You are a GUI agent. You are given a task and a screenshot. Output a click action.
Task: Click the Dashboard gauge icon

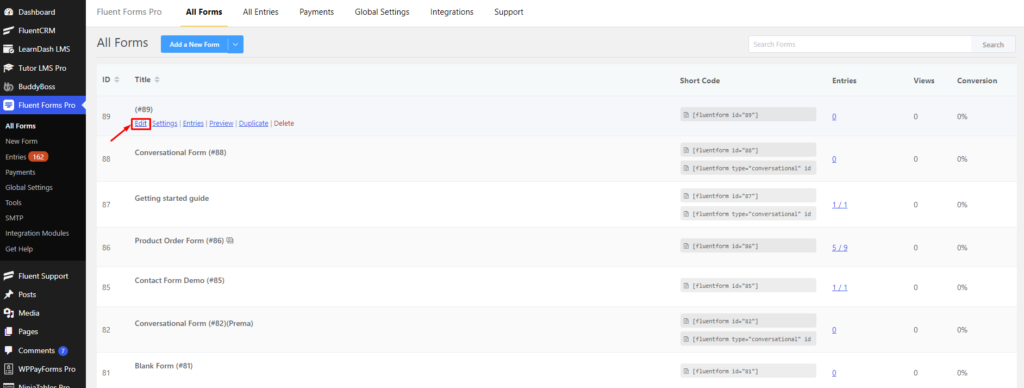(8, 12)
